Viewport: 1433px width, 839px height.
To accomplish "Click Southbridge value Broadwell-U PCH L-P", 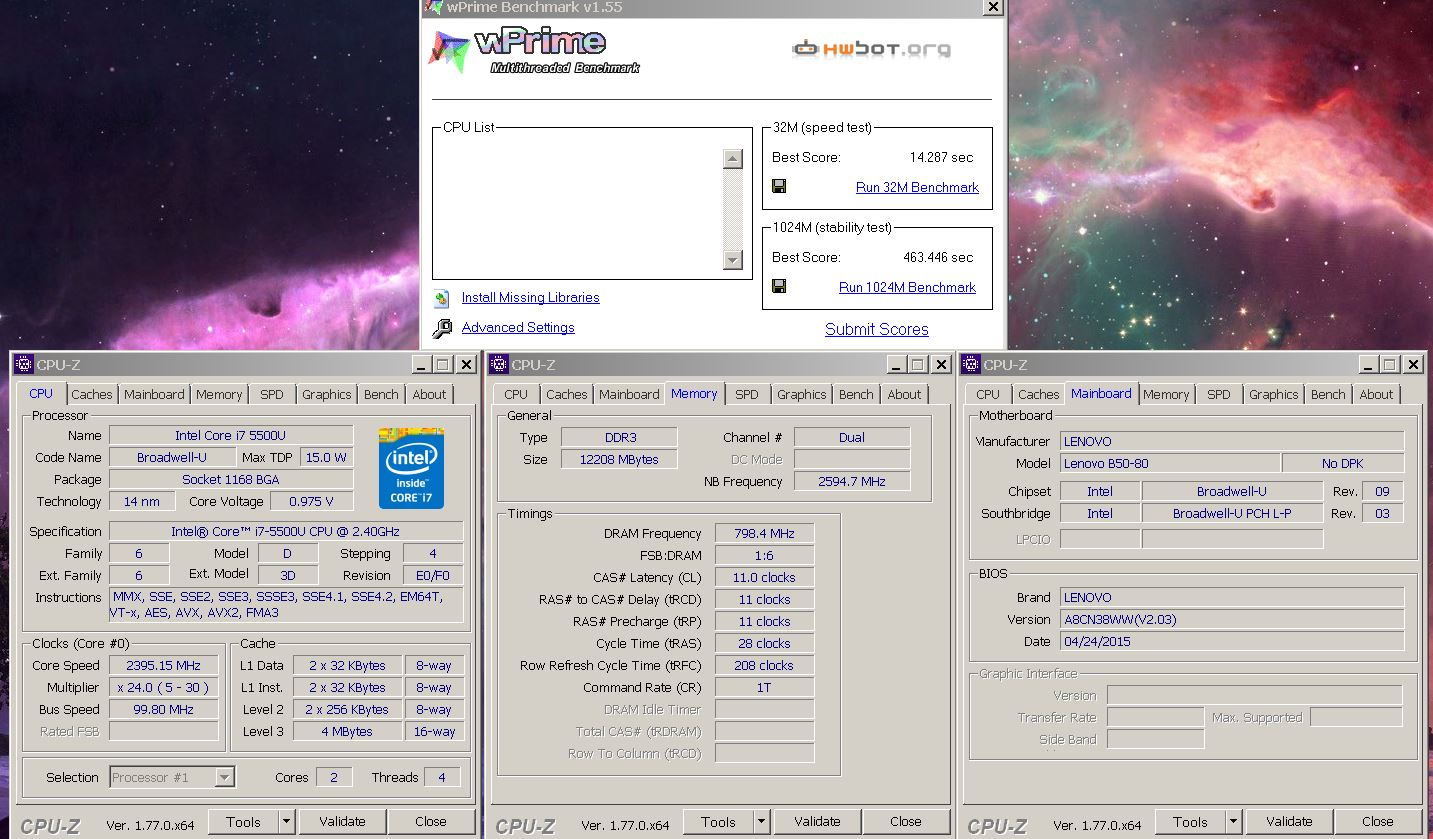I will coord(1232,513).
